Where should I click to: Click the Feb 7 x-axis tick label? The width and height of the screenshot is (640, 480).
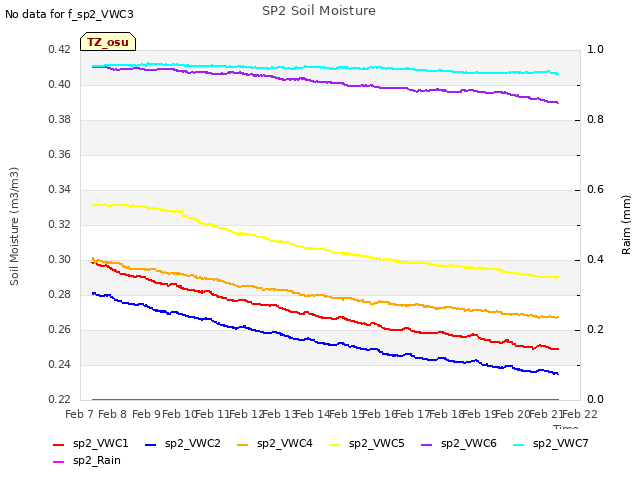[x=80, y=414]
